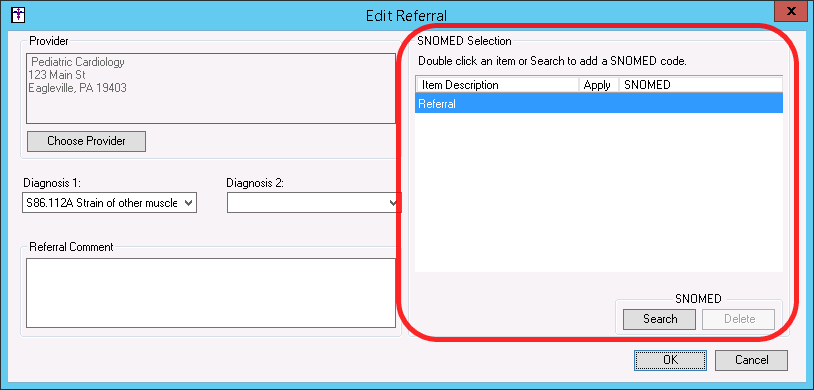Click the Apply cell of Referral row

pos(599,103)
